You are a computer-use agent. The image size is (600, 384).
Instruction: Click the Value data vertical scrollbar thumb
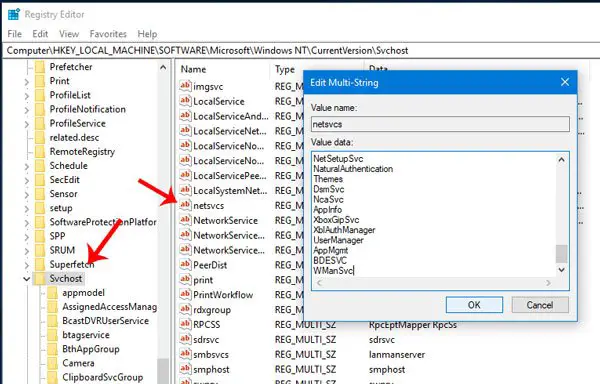[x=561, y=254]
